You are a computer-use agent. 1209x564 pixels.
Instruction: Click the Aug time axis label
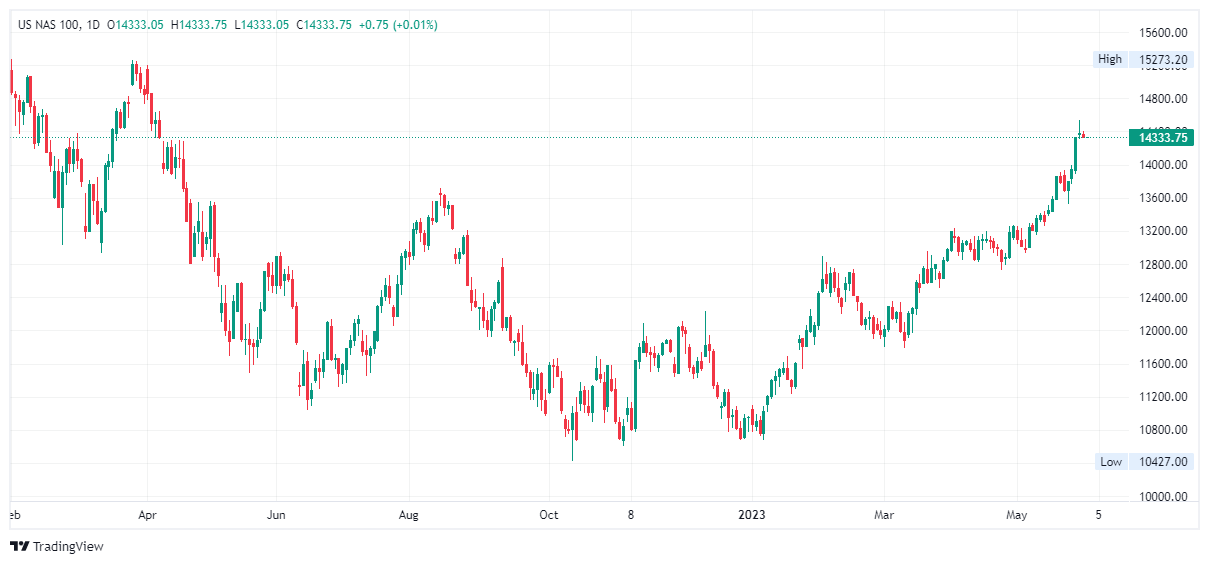click(408, 515)
